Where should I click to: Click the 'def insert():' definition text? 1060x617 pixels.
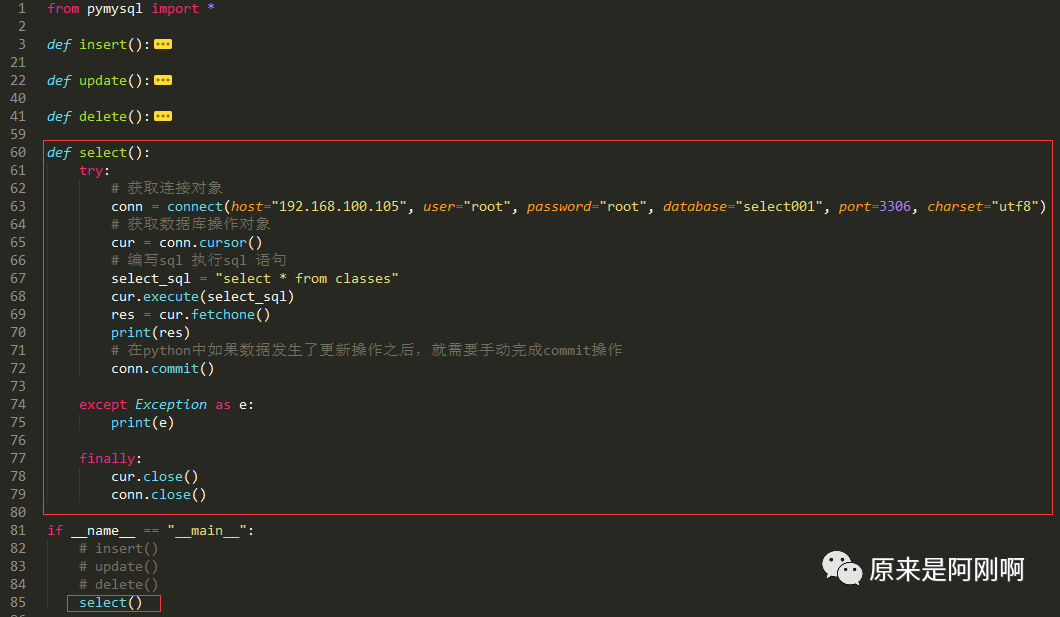click(x=99, y=45)
